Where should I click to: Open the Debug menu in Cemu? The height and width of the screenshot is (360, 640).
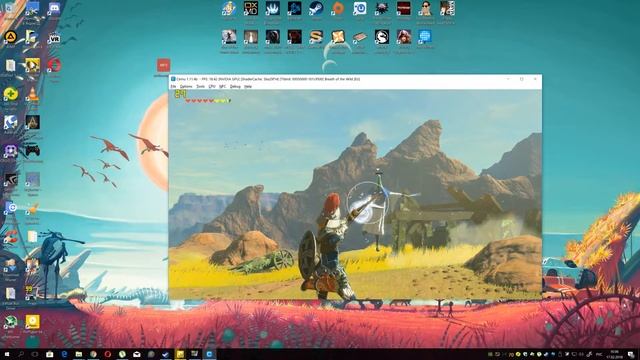(235, 87)
